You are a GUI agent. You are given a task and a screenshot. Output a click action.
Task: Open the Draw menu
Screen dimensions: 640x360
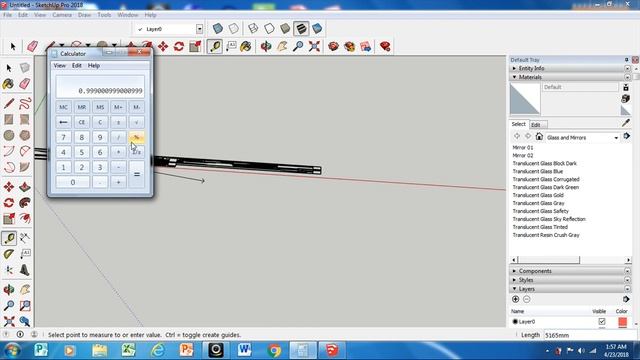(84, 15)
